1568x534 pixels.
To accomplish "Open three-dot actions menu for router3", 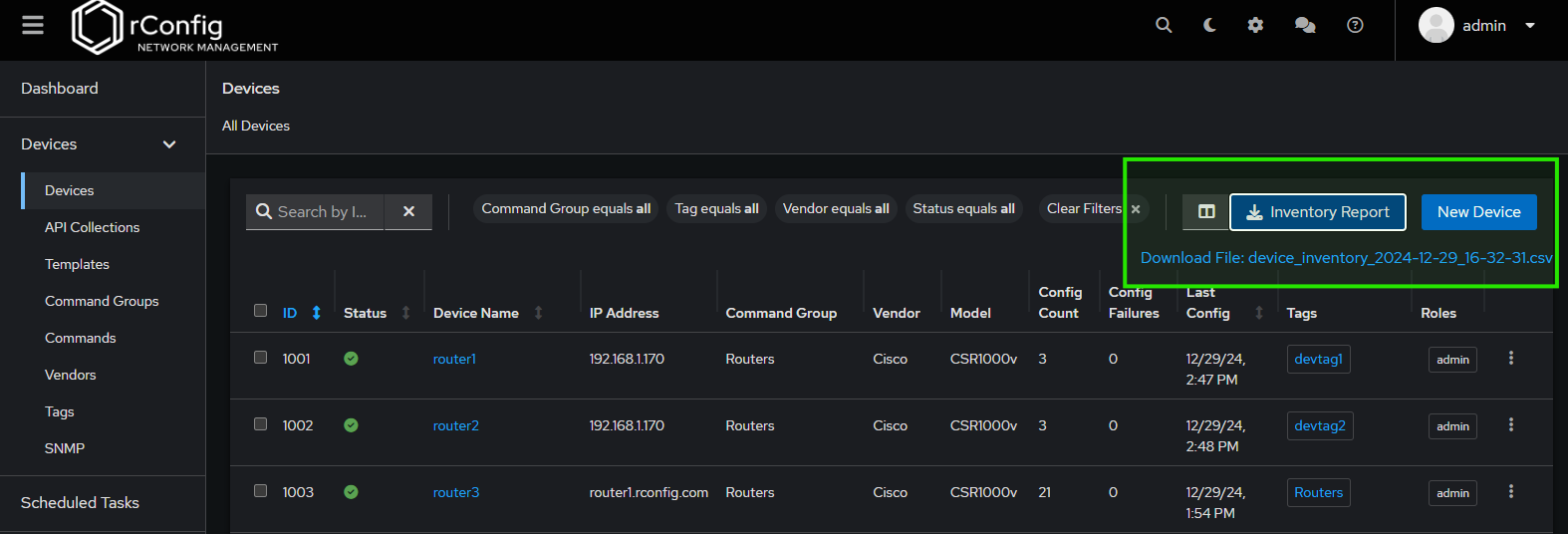I will click(1511, 491).
